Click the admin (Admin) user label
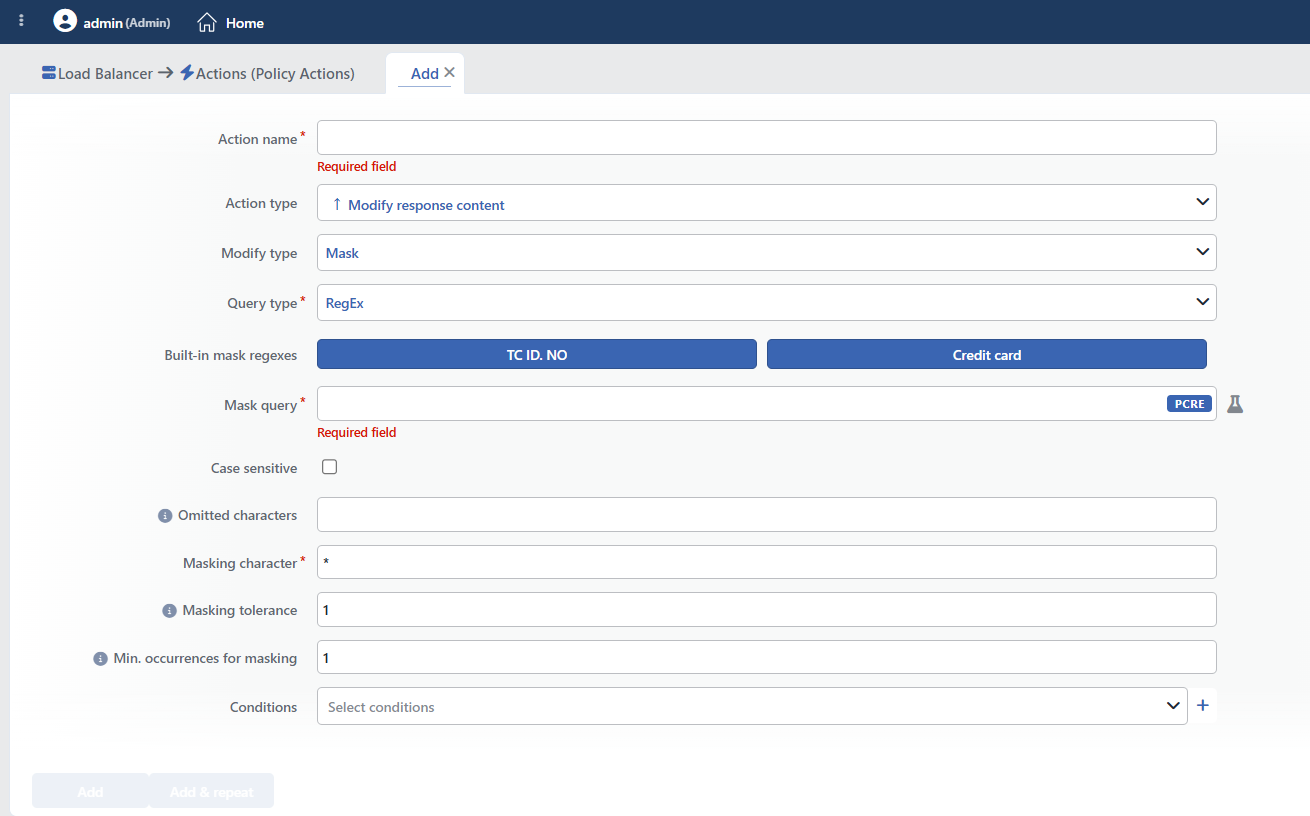The image size is (1310, 816). [127, 22]
